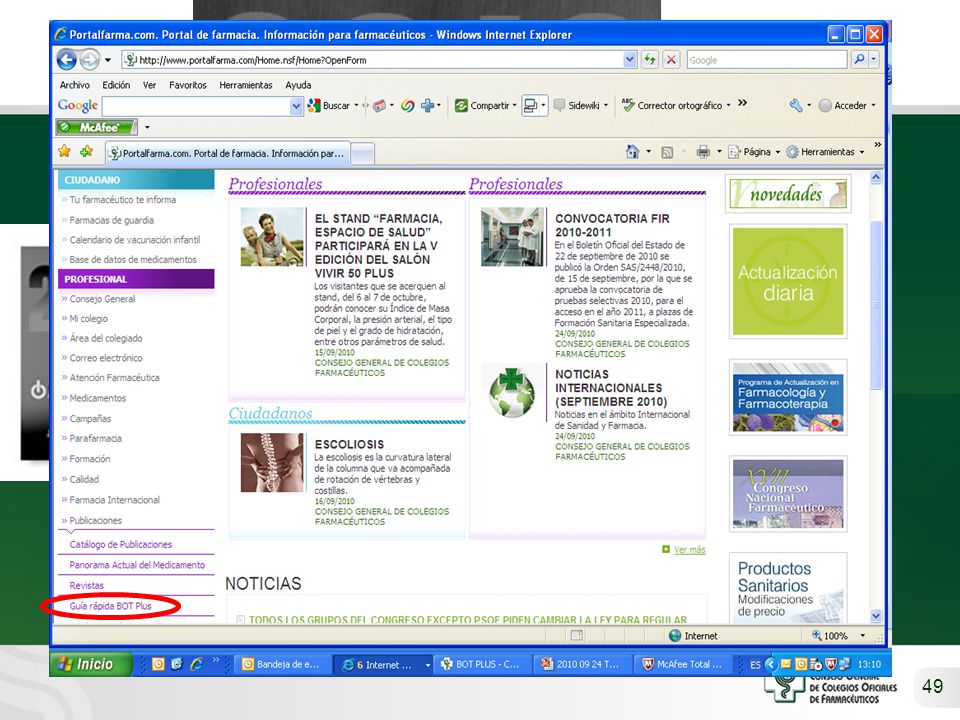Click the novedades banner
This screenshot has width=960, height=720.
[x=788, y=194]
